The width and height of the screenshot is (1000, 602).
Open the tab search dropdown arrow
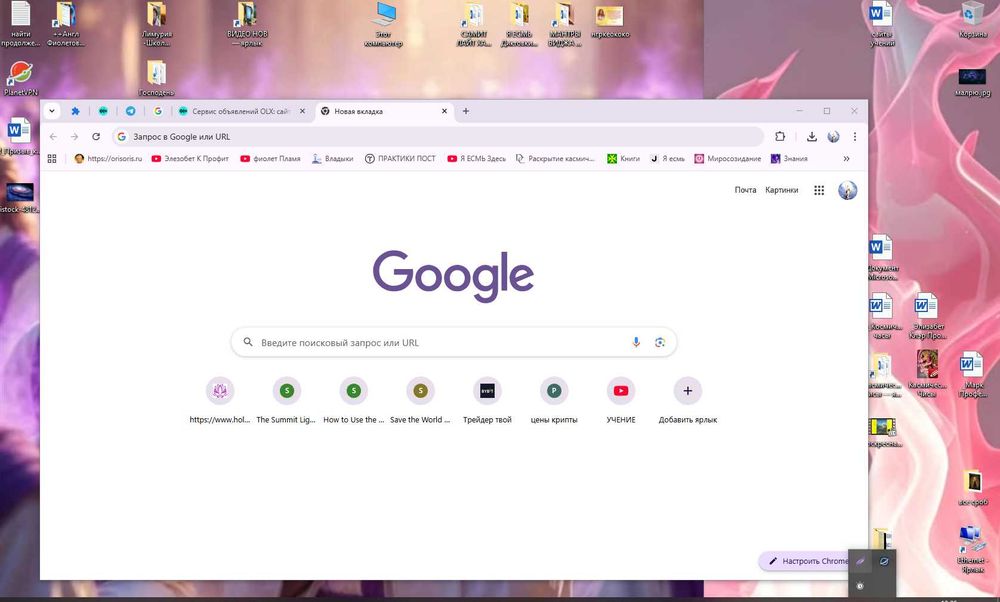(x=52, y=111)
